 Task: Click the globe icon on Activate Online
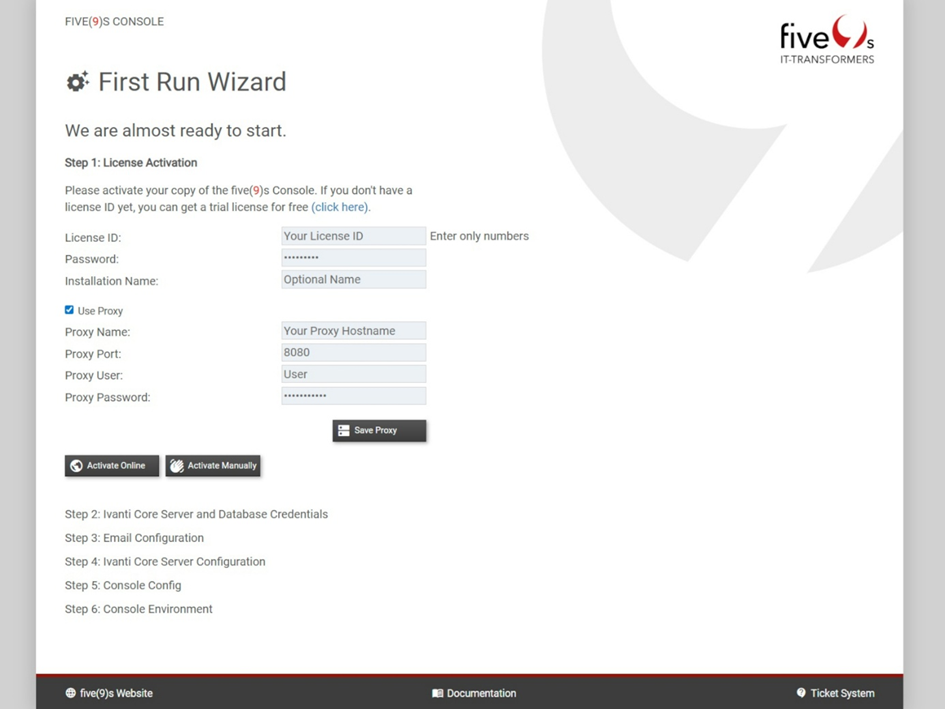pos(77,465)
